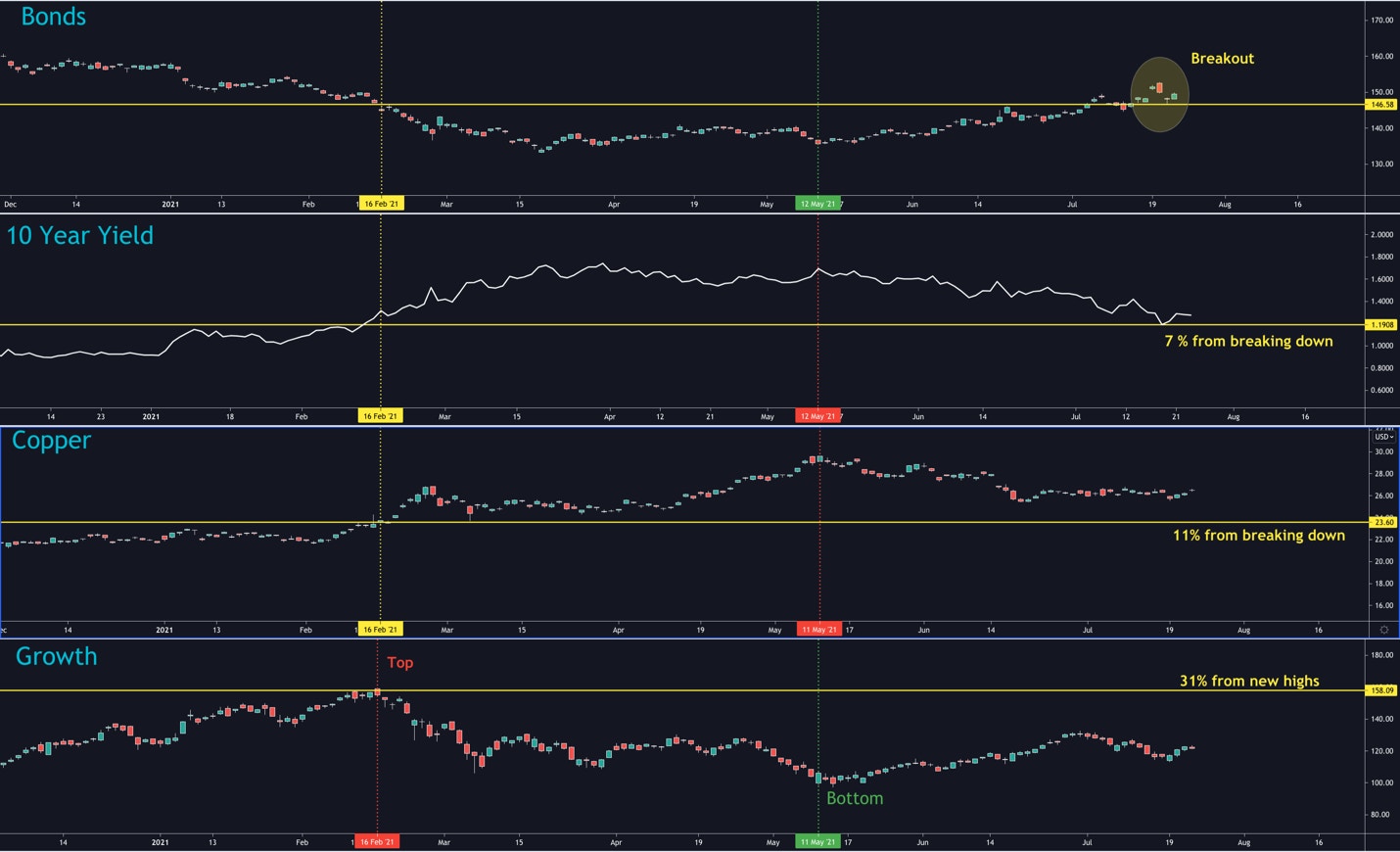Select the '11% from breaking down' note
The image size is (1400, 852).
pos(1259,535)
